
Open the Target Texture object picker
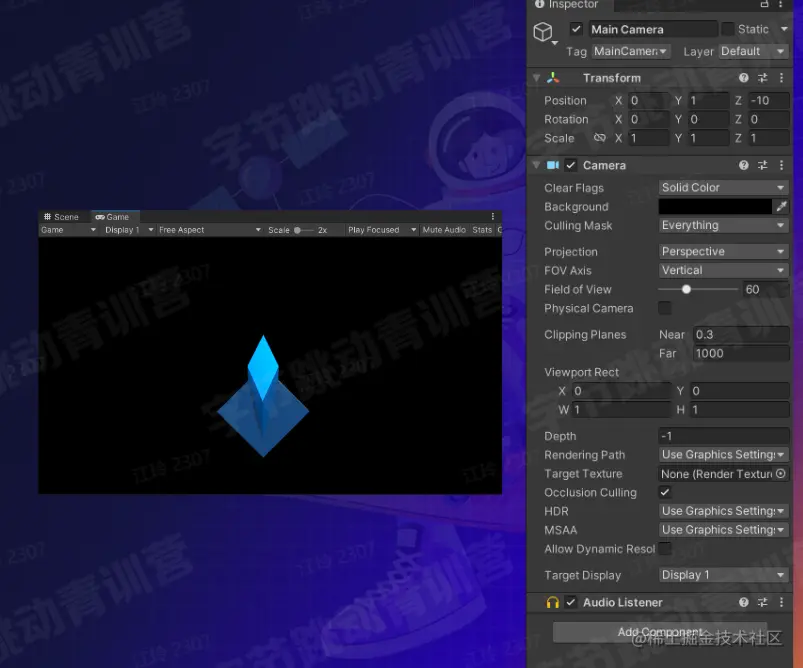click(780, 474)
